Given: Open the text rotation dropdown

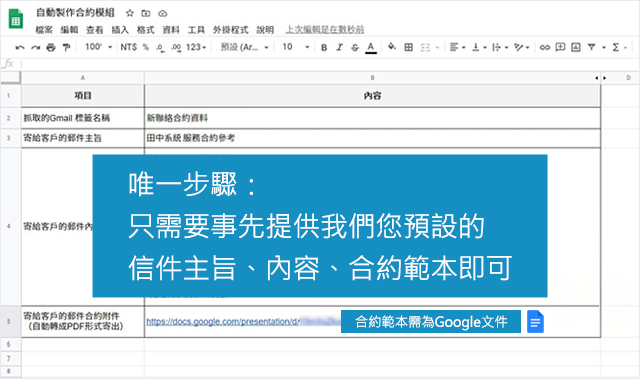Looking at the screenshot, I should 521,47.
